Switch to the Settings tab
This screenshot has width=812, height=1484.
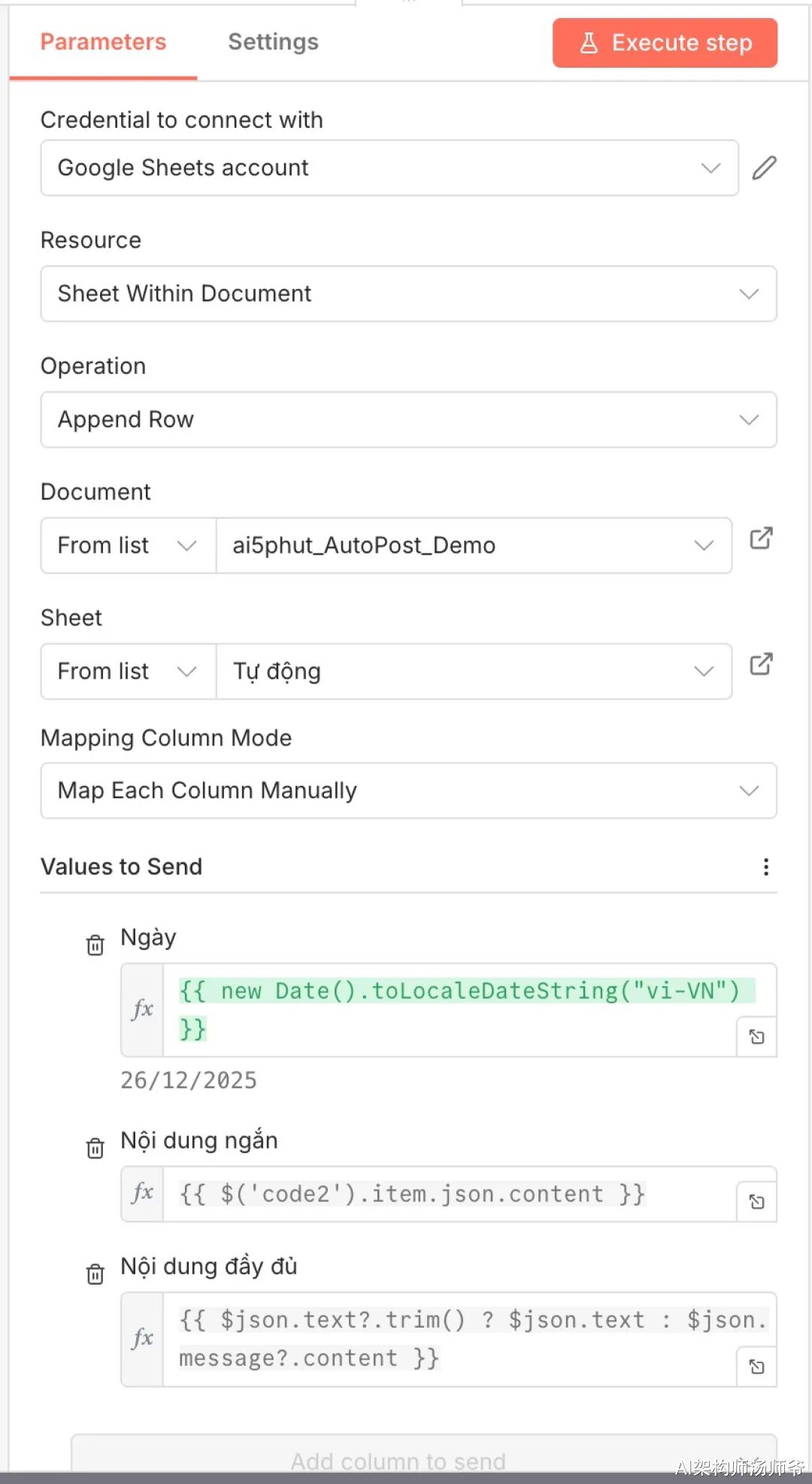point(273,42)
